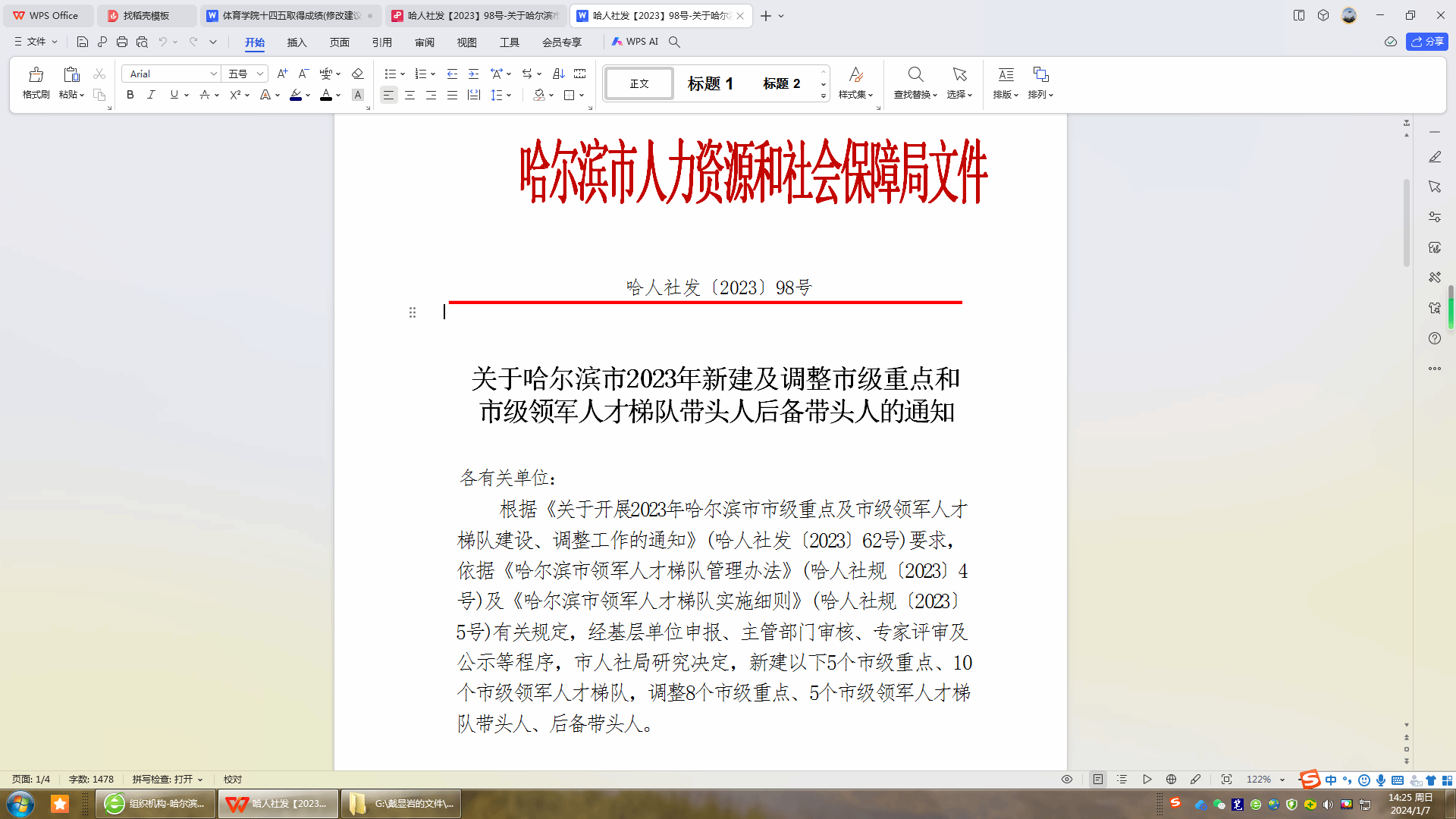The image size is (1456, 819).
Task: Click the vertical scrollbar of the document
Action: click(1407, 223)
